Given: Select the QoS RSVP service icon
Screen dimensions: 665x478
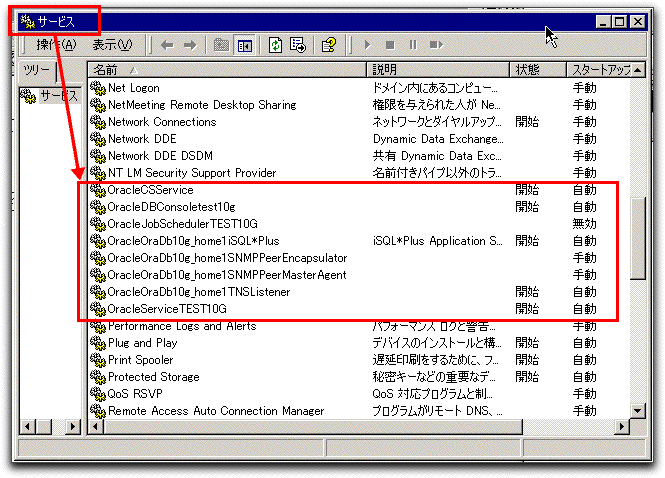Looking at the screenshot, I should pyautogui.click(x=98, y=394).
